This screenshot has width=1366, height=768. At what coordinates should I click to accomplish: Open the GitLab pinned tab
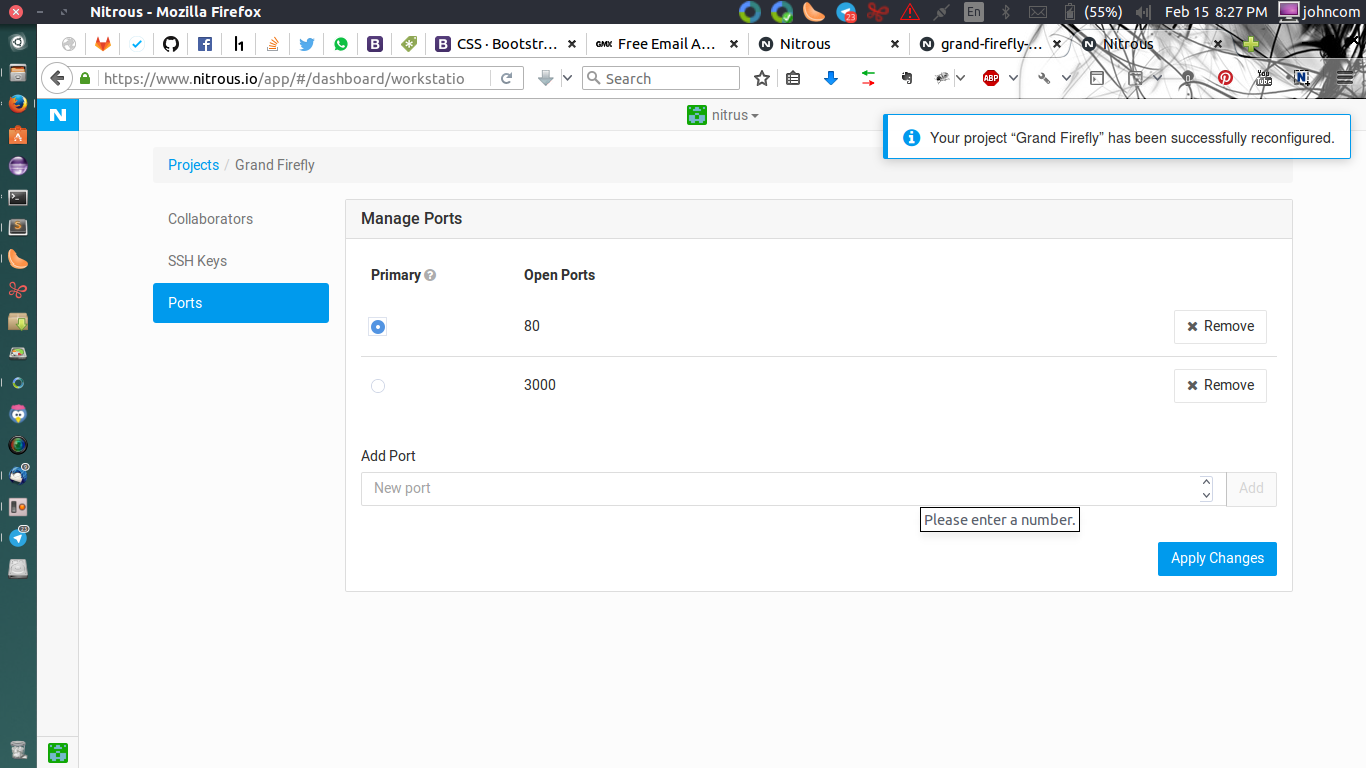pyautogui.click(x=103, y=44)
